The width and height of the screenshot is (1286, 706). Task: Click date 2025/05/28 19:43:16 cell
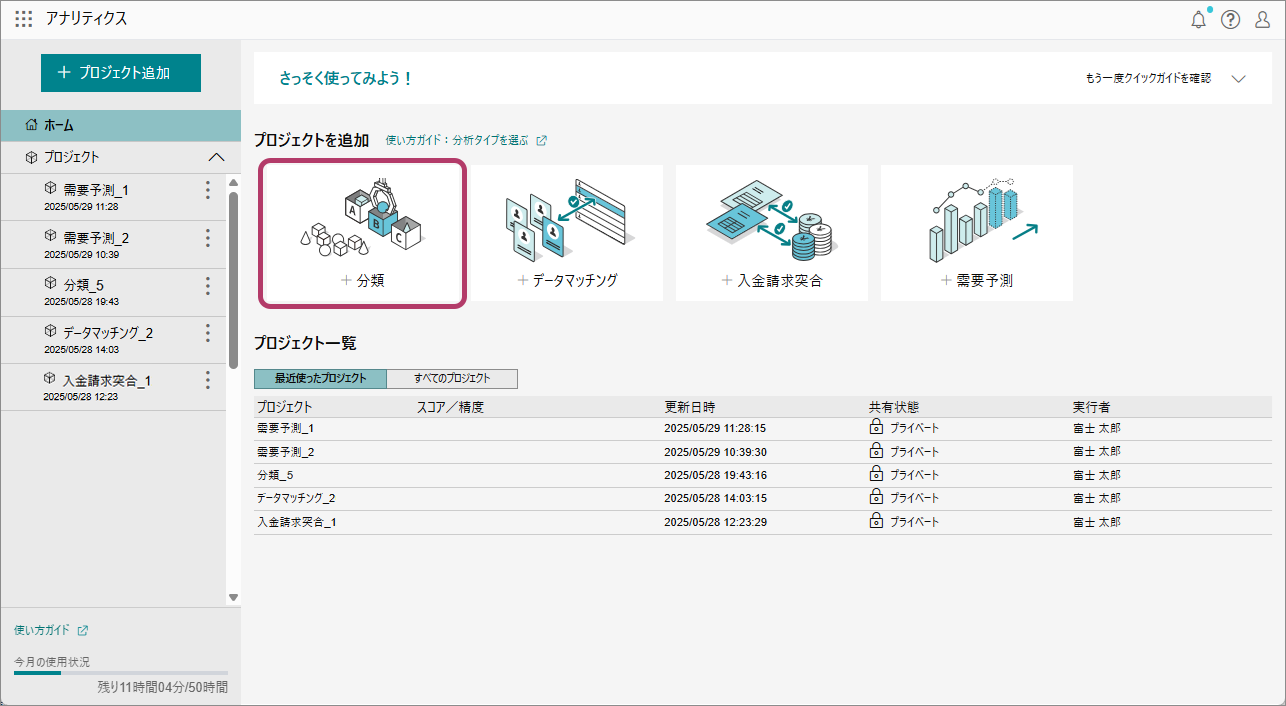(x=716, y=475)
